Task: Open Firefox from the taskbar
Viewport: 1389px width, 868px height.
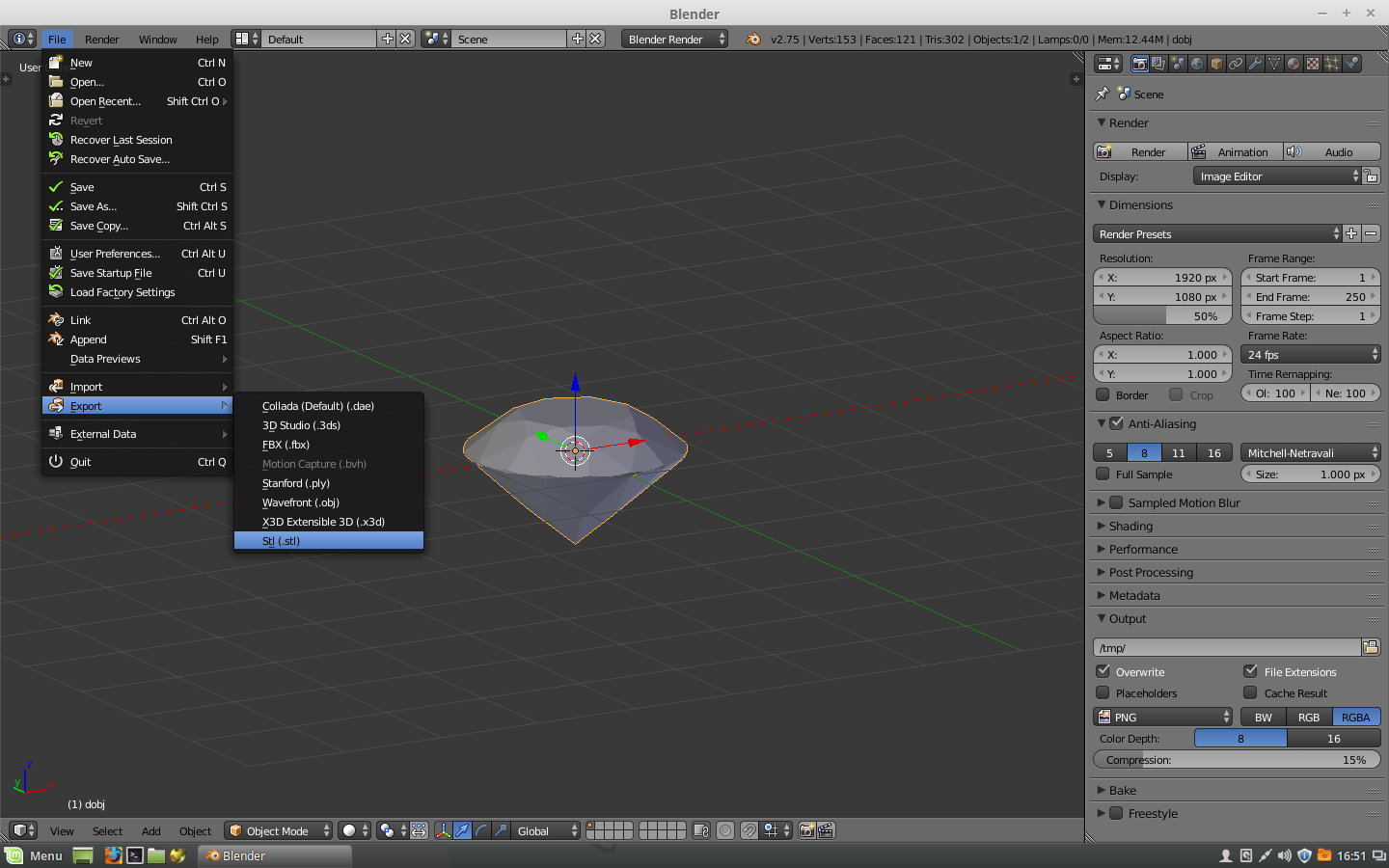Action: 113,855
